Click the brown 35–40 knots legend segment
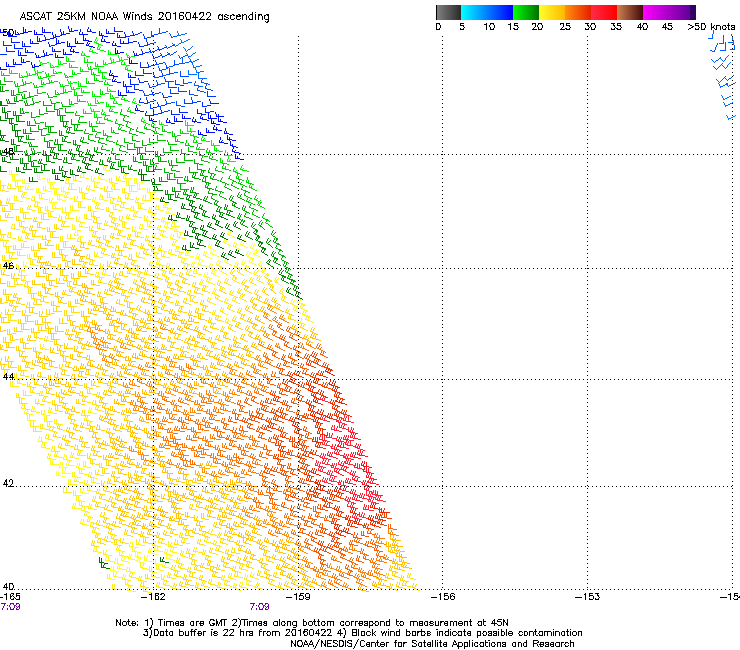This screenshot has height=650, width=740. pos(630,12)
